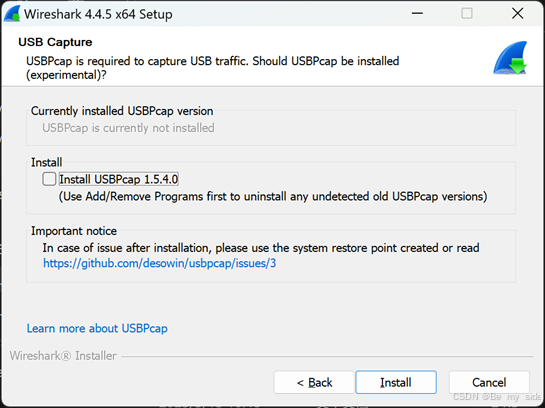The width and height of the screenshot is (545, 408).
Task: Click the Wireshark fin icon in title bar
Action: tap(13, 14)
